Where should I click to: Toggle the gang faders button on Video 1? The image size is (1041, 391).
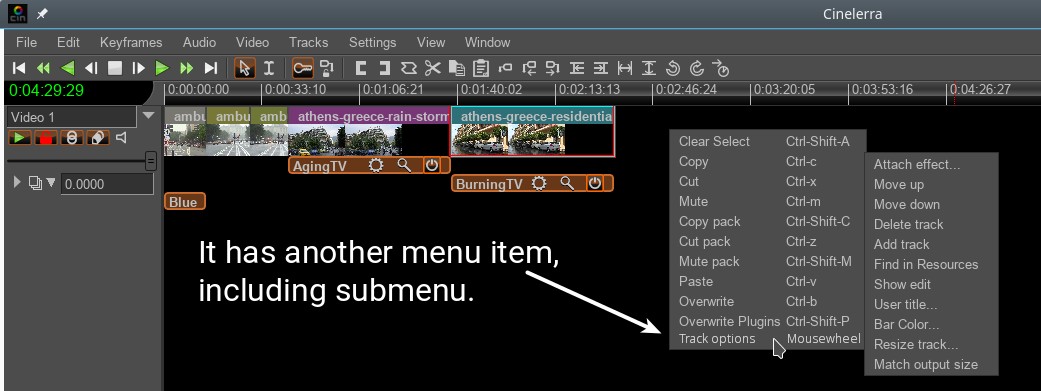72,137
